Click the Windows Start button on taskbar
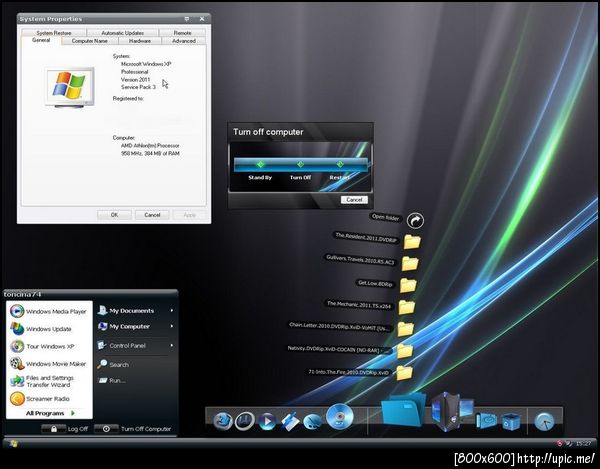Screen dimensions: 600x469 point(14,443)
